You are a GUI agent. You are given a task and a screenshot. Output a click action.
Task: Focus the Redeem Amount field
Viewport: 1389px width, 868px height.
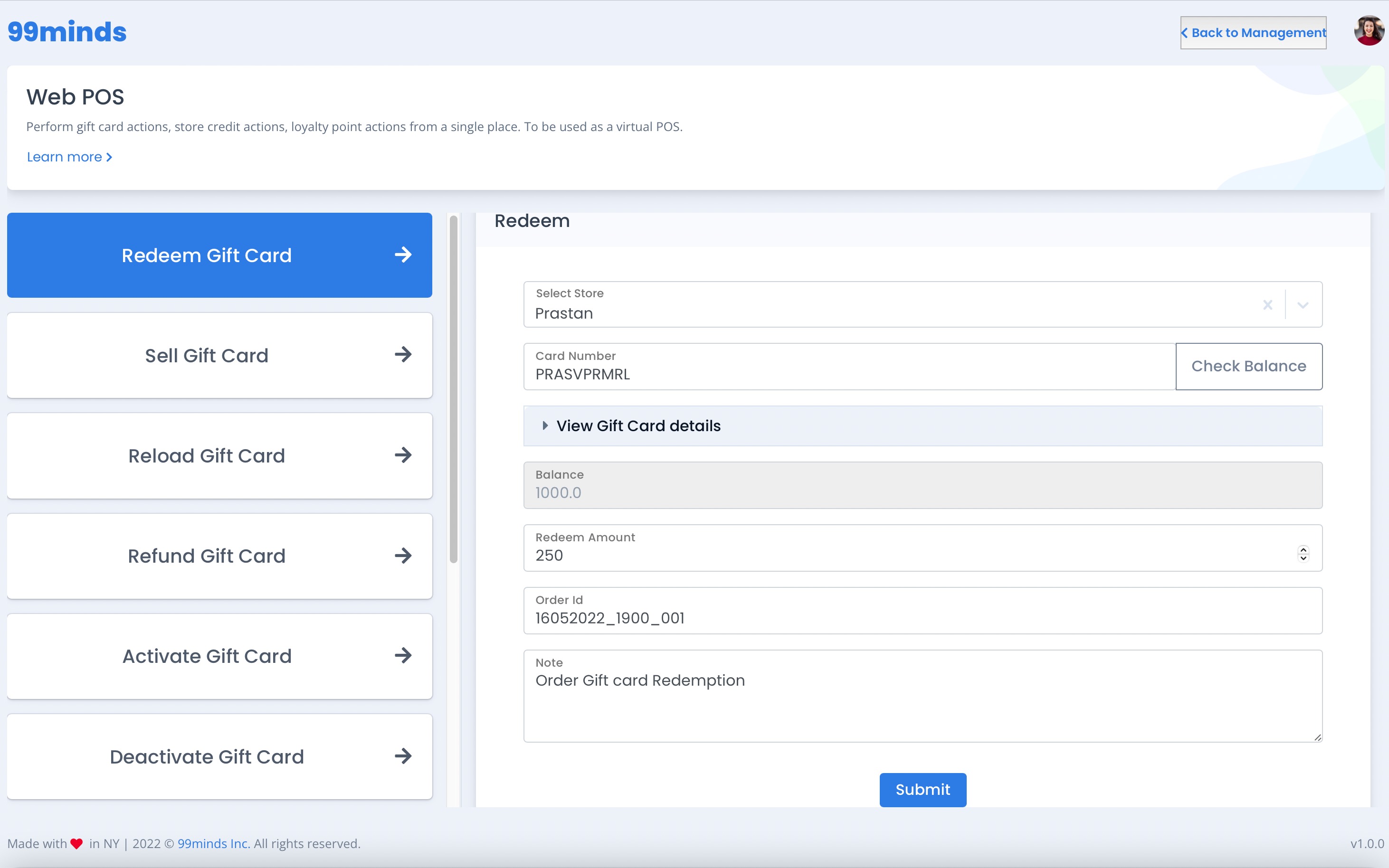pyautogui.click(x=922, y=547)
